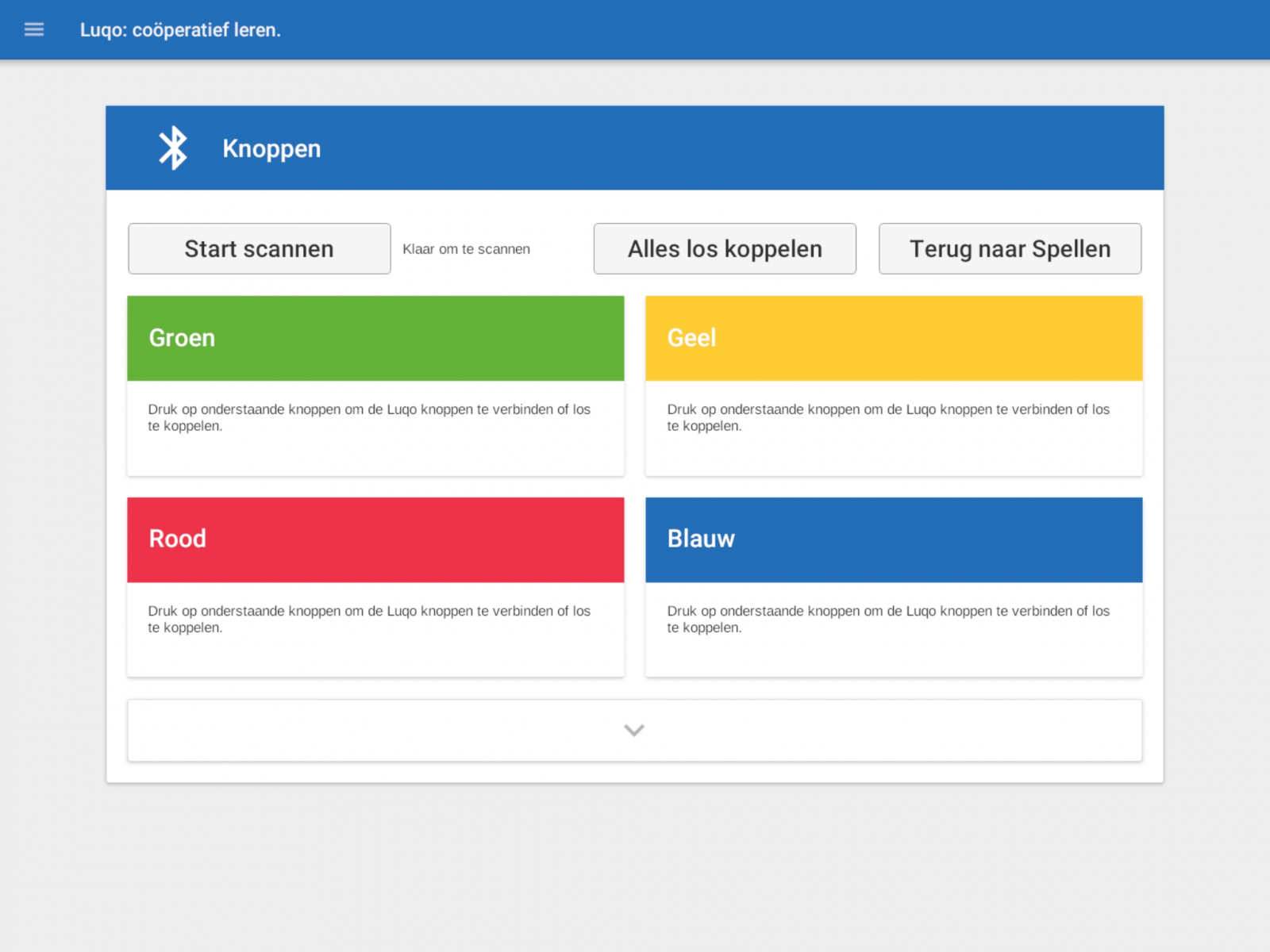Select the yellow Geel header
This screenshot has width=1270, height=952.
coord(893,339)
